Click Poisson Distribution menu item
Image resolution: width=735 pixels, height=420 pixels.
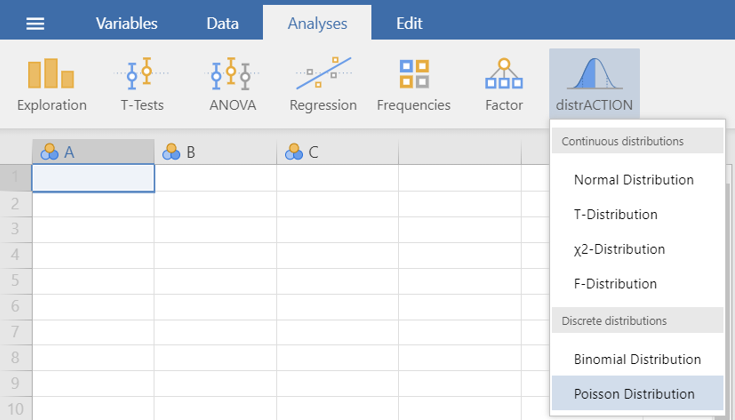point(634,393)
